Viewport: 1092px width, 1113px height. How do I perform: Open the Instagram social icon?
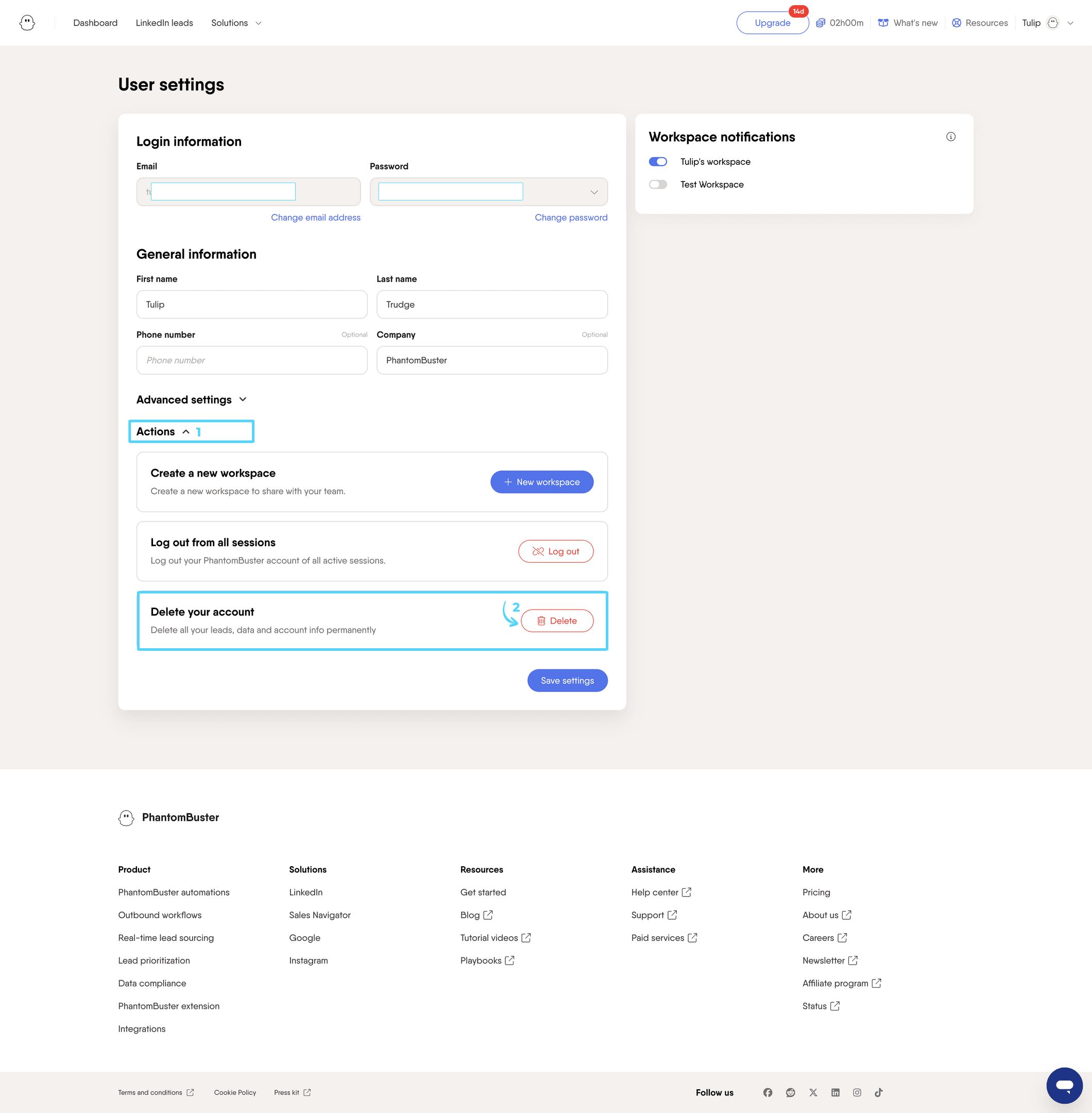[857, 1092]
